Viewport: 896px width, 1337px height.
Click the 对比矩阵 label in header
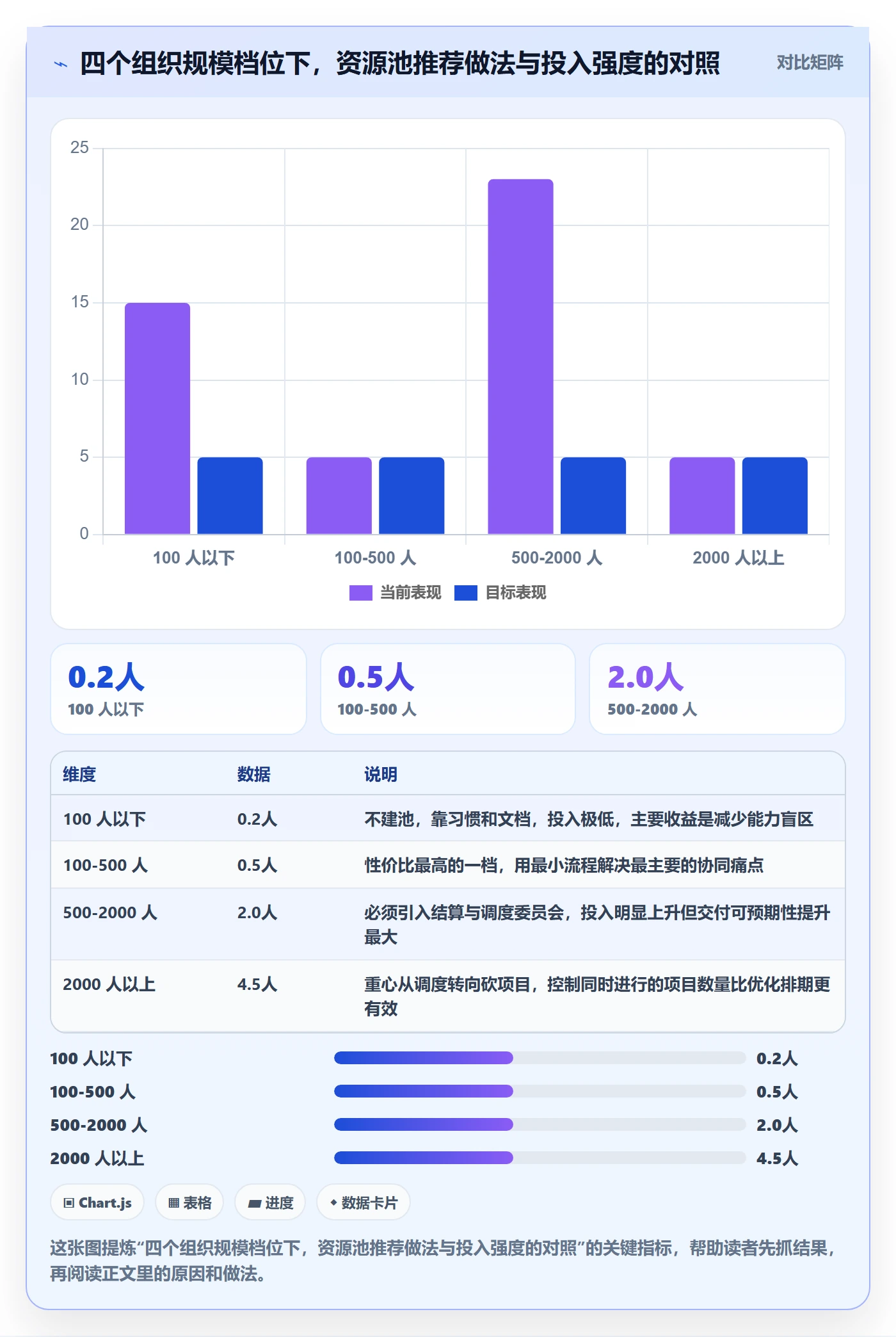tap(810, 63)
